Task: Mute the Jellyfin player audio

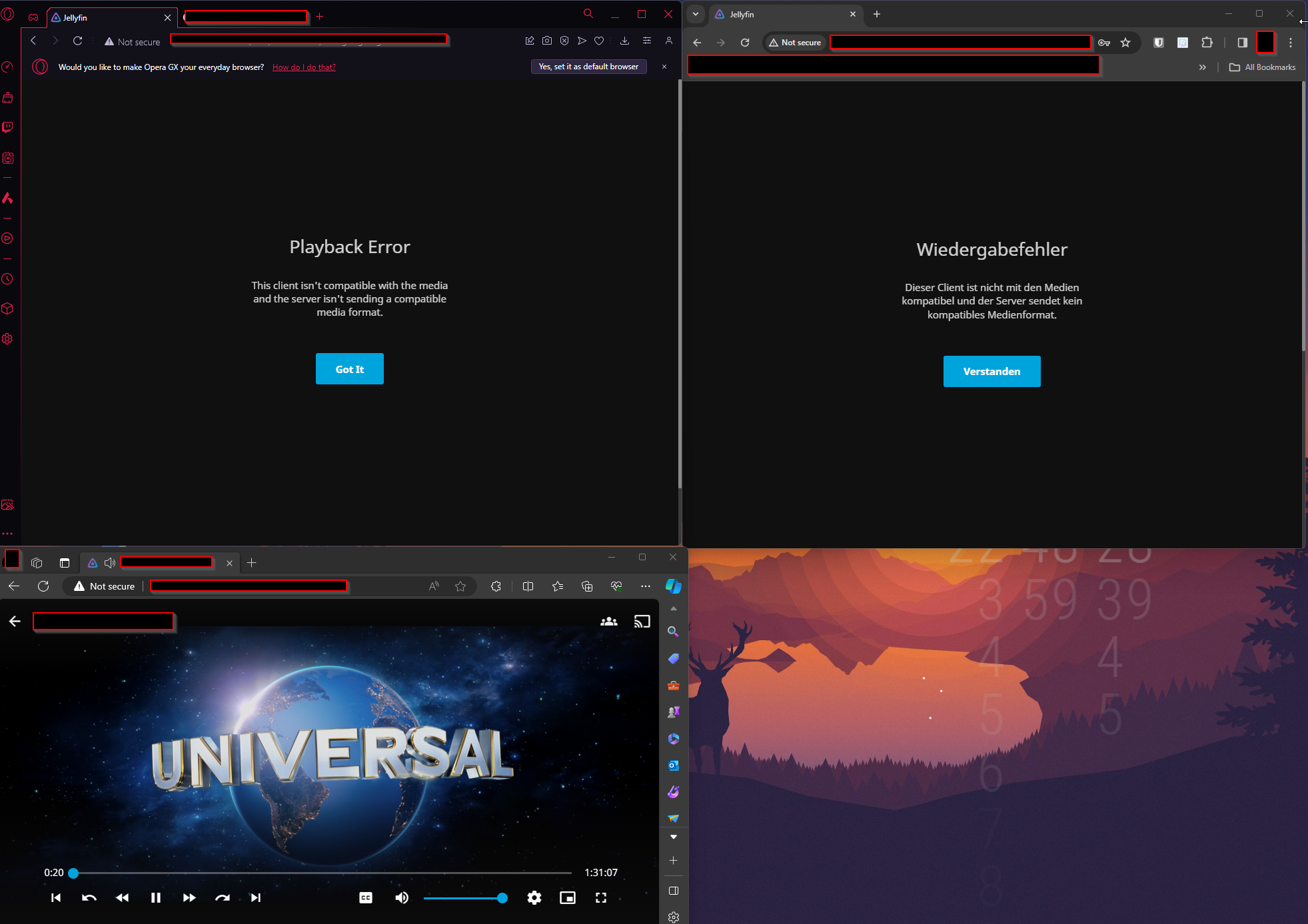Action: pyautogui.click(x=402, y=897)
